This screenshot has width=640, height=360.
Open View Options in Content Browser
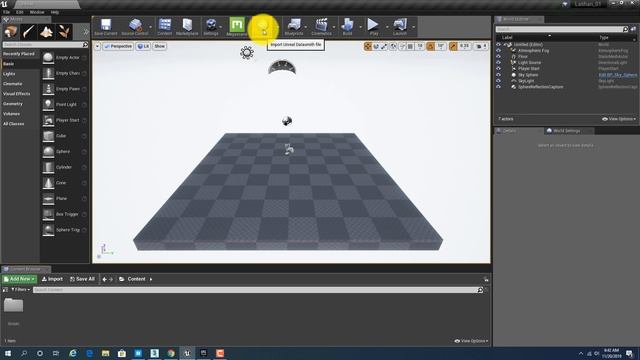(471, 341)
